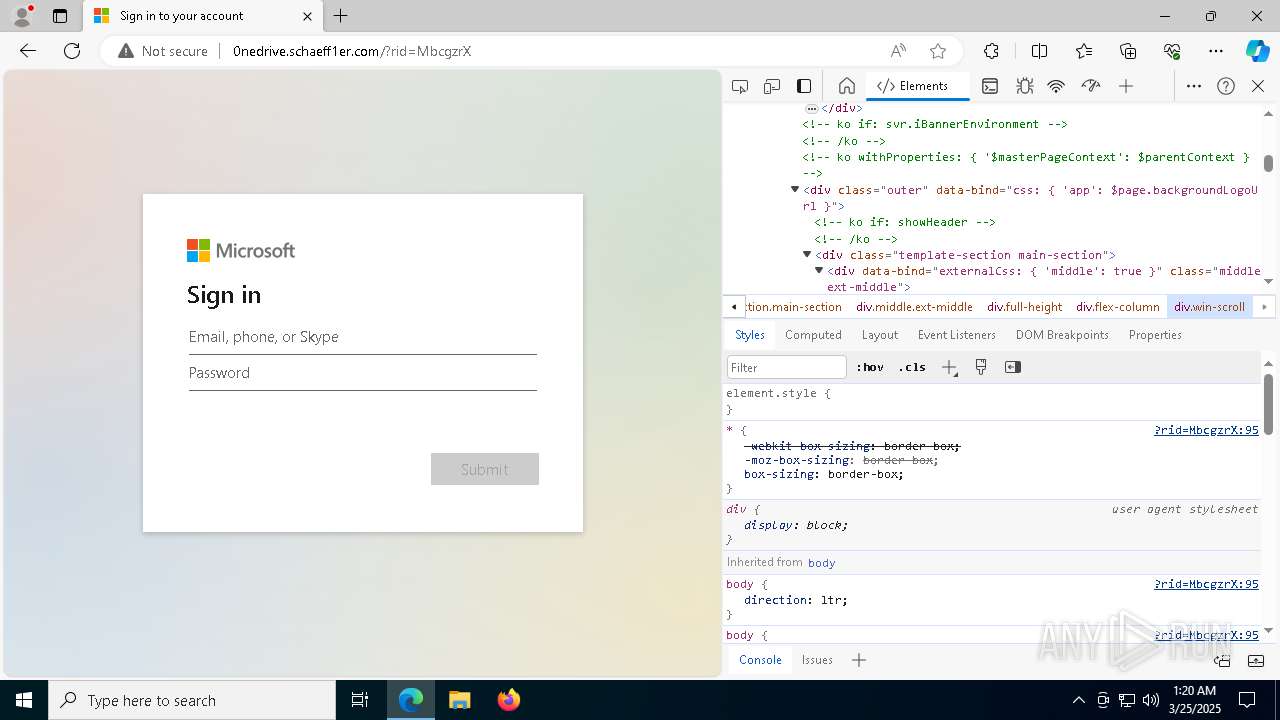The height and width of the screenshot is (720, 1280).
Task: Open the Sources bug icon
Action: pyautogui.click(x=1024, y=86)
